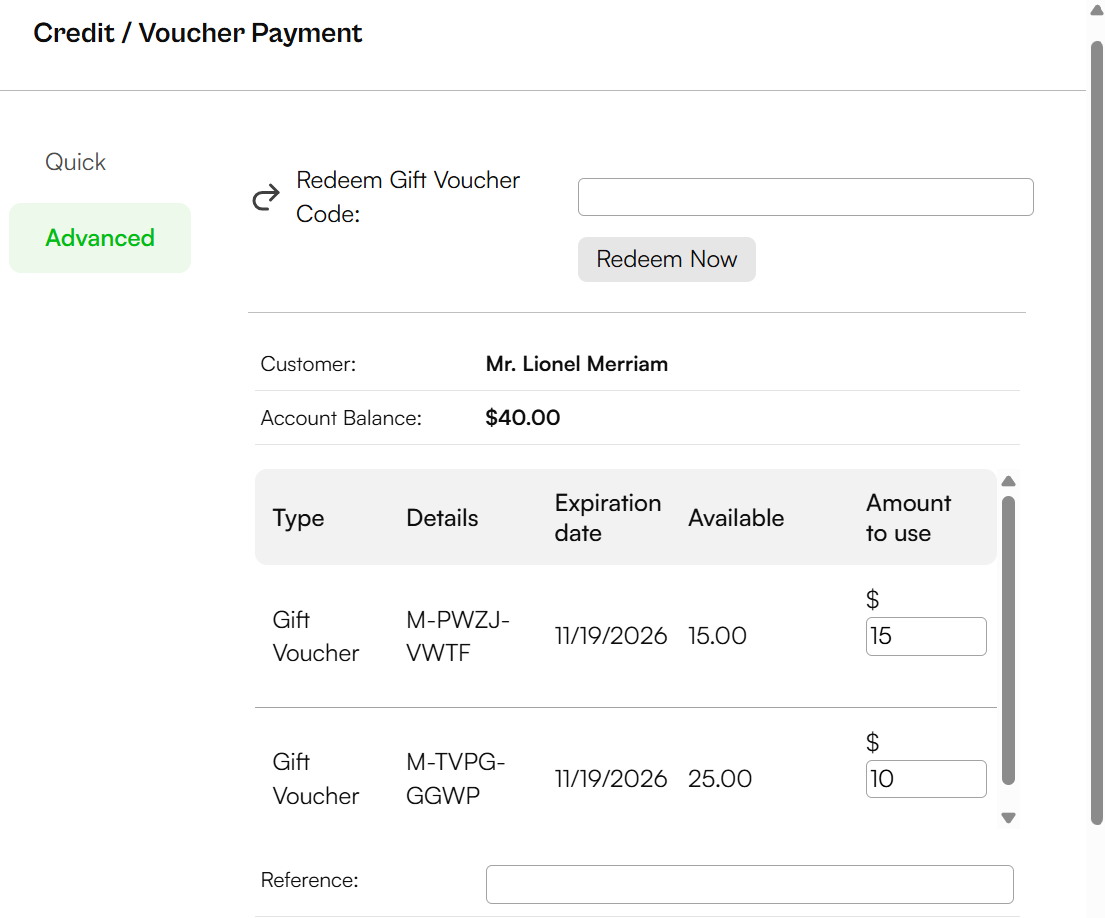Click amount field for voucher M-PWZJ-VWTF

(x=926, y=636)
